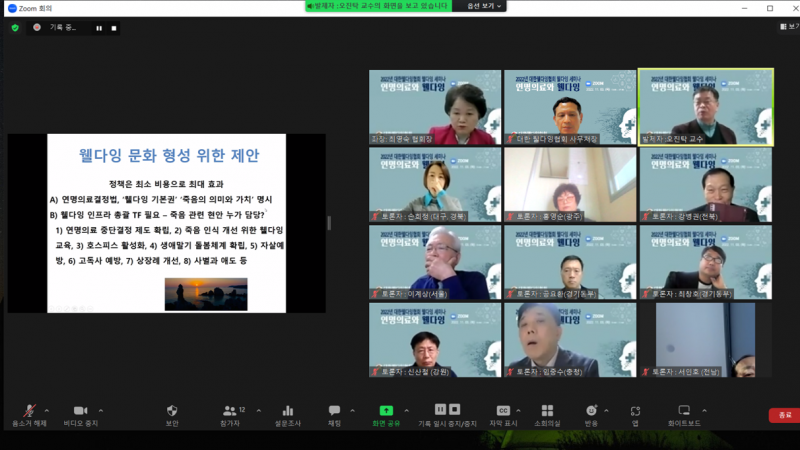
Task: Open the 옵션 보기 dropdown at top
Action: [478, 6]
